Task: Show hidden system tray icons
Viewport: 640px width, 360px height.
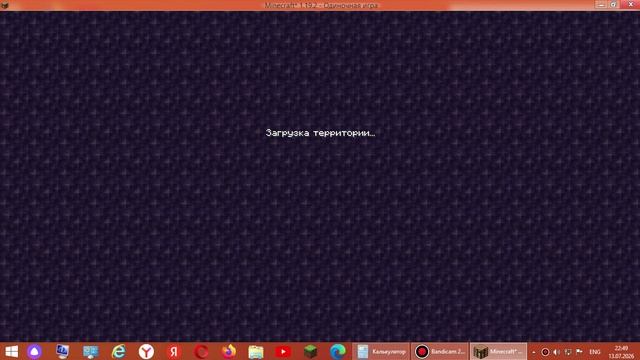Action: (x=533, y=352)
